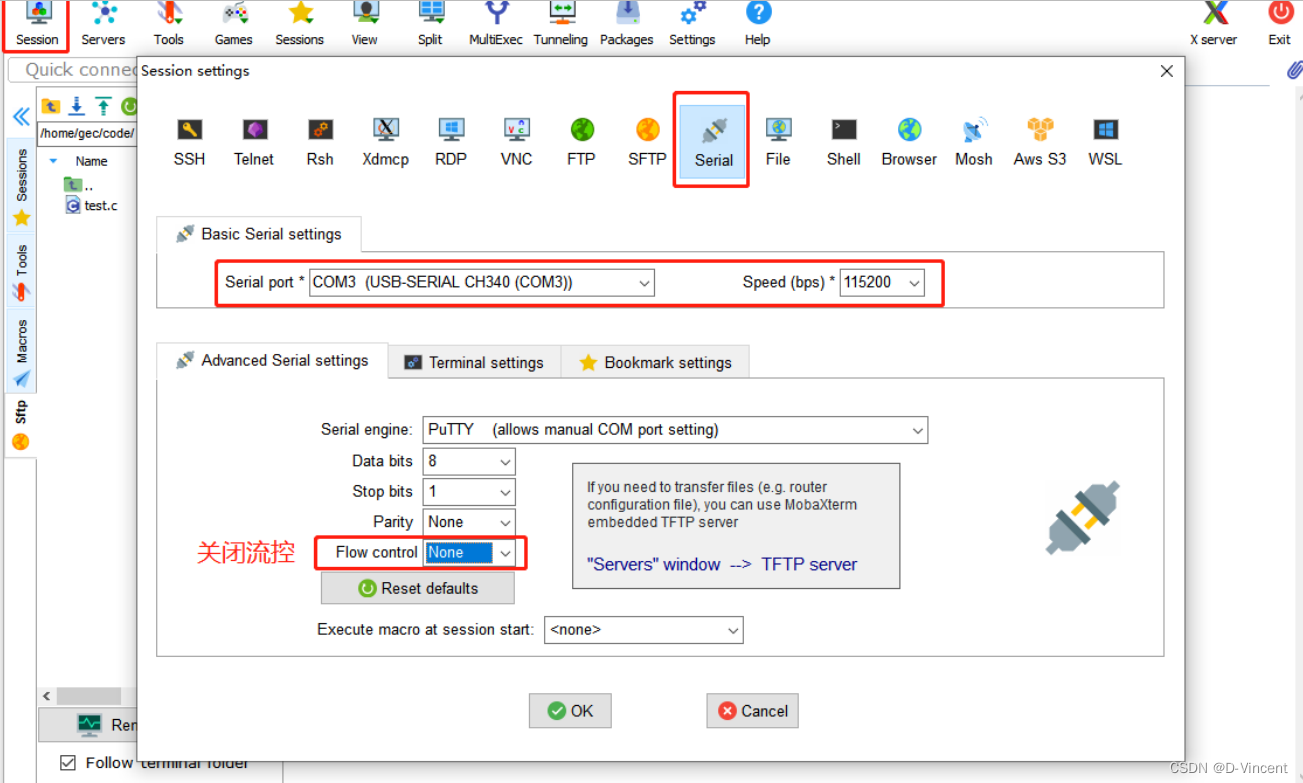Select the VNC session type
Screen dimensions: 1303x783
[516, 142]
